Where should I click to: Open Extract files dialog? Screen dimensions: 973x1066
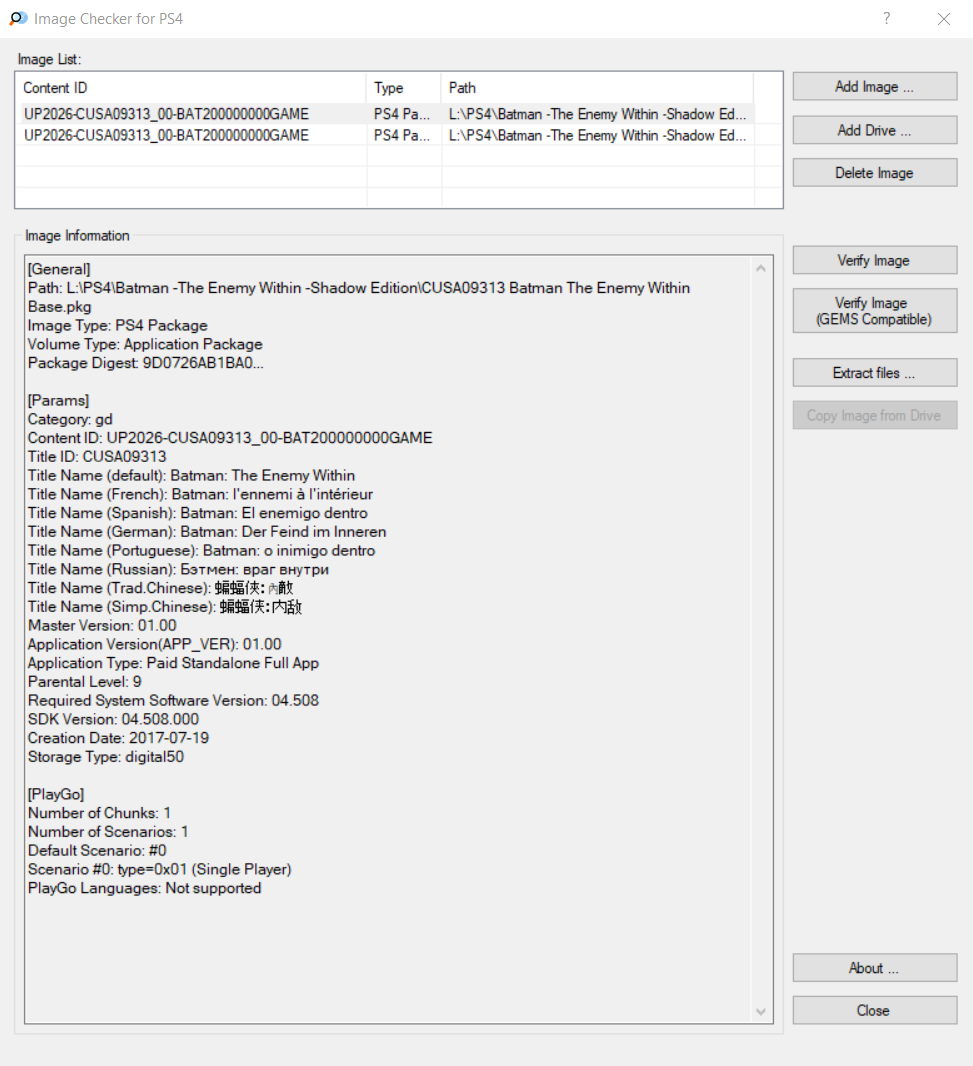point(874,373)
